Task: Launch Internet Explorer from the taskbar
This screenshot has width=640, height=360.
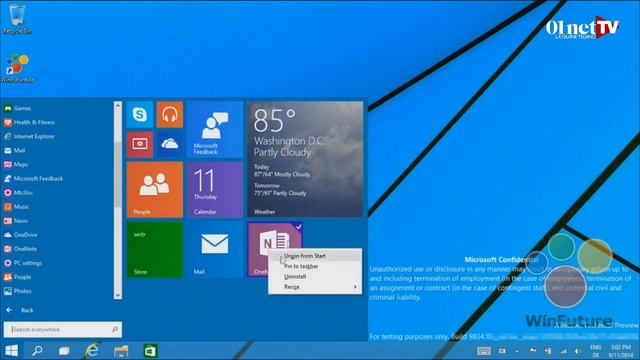Action: point(93,350)
